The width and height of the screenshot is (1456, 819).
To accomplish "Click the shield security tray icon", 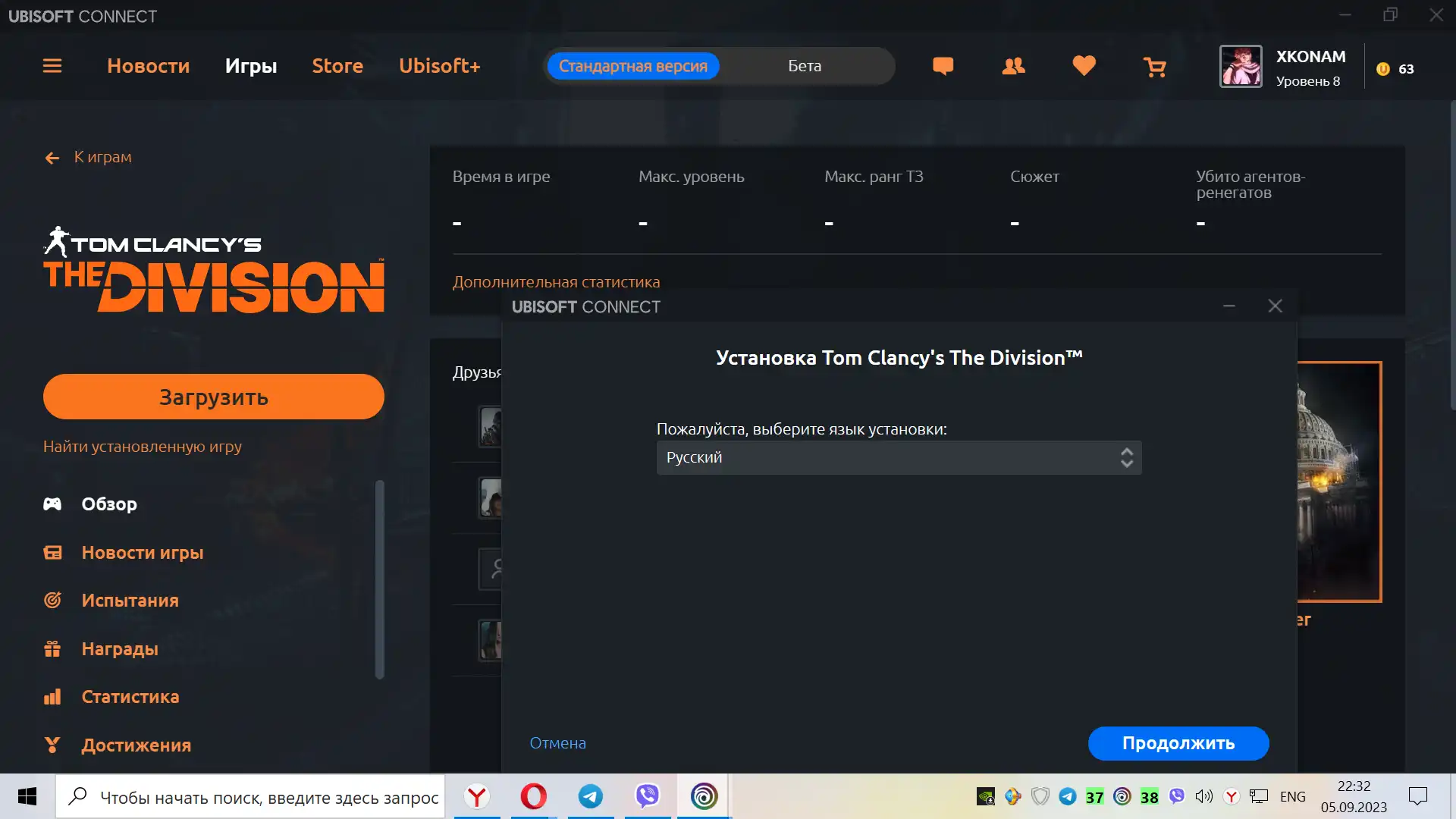I will (x=1040, y=796).
